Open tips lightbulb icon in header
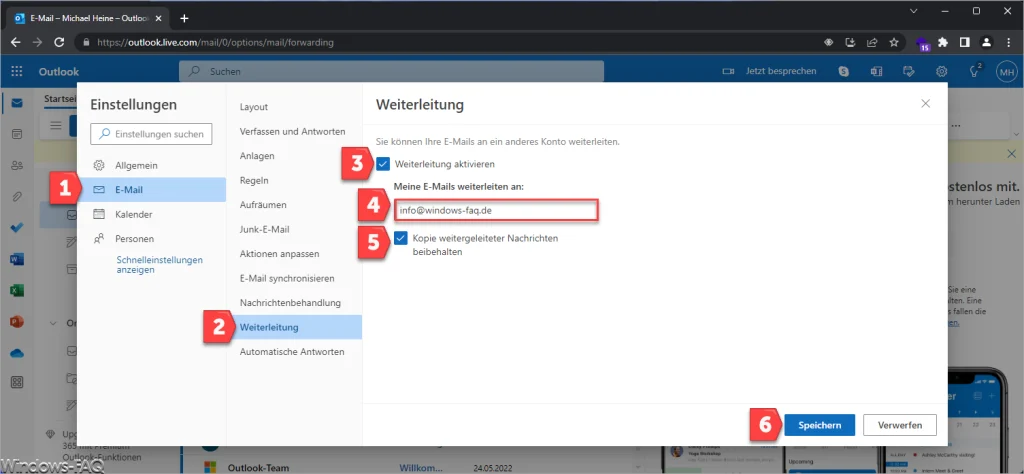Viewport: 1024px width, 474px height. click(976, 71)
